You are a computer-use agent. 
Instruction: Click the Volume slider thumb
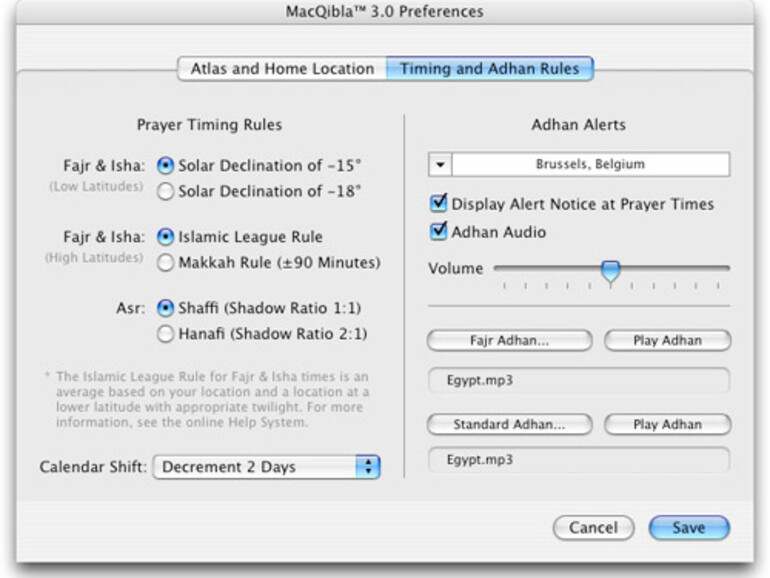tap(611, 272)
